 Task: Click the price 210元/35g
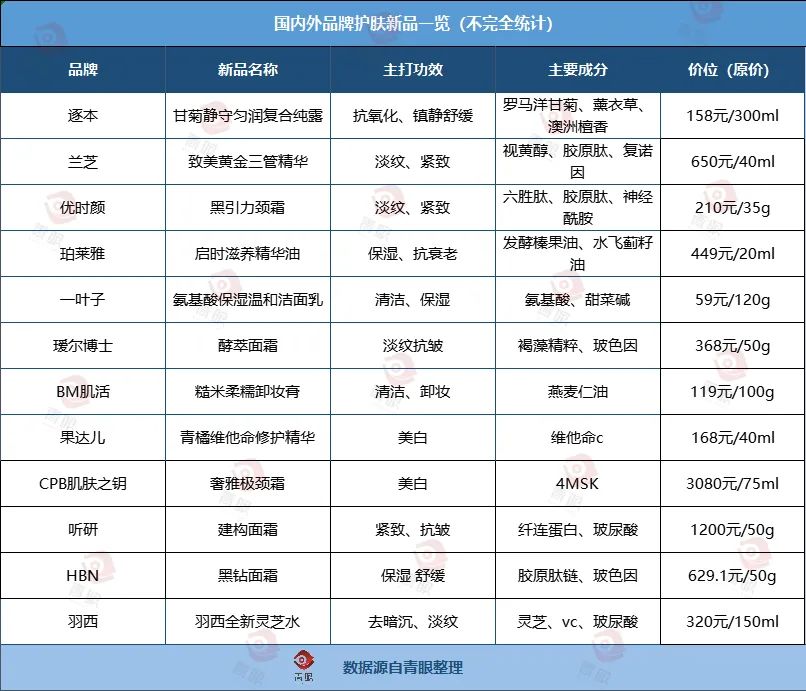click(x=732, y=208)
